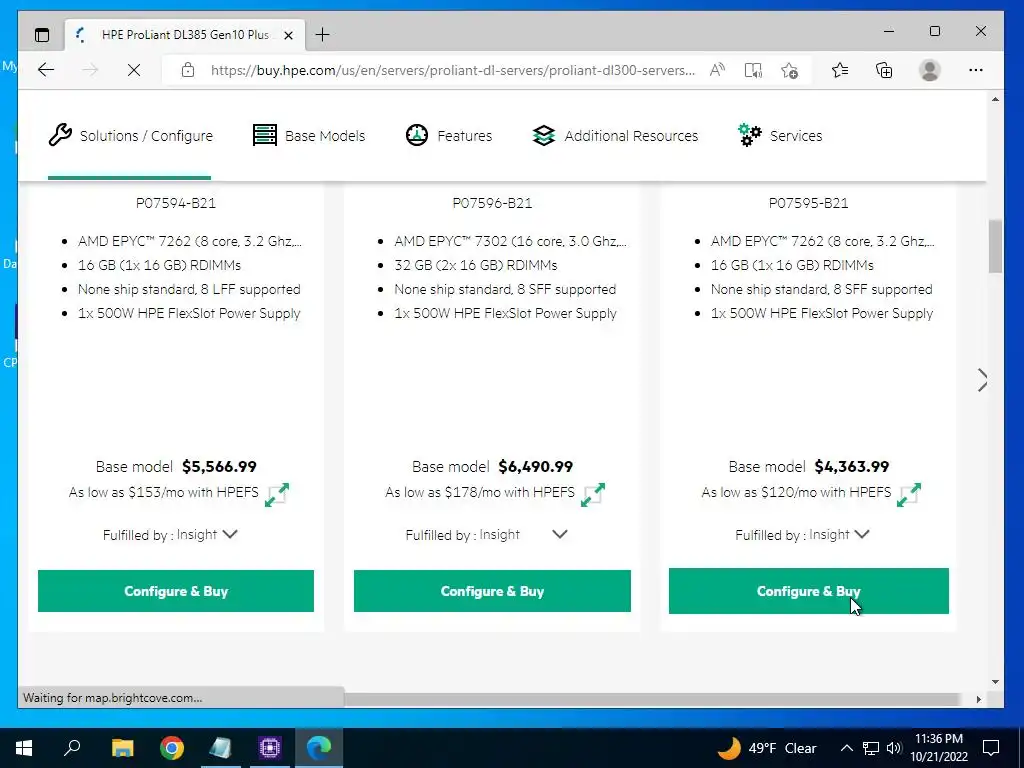Screen dimensions: 1024x768
Task: Open Edge Settings and more menu
Action: (x=976, y=70)
